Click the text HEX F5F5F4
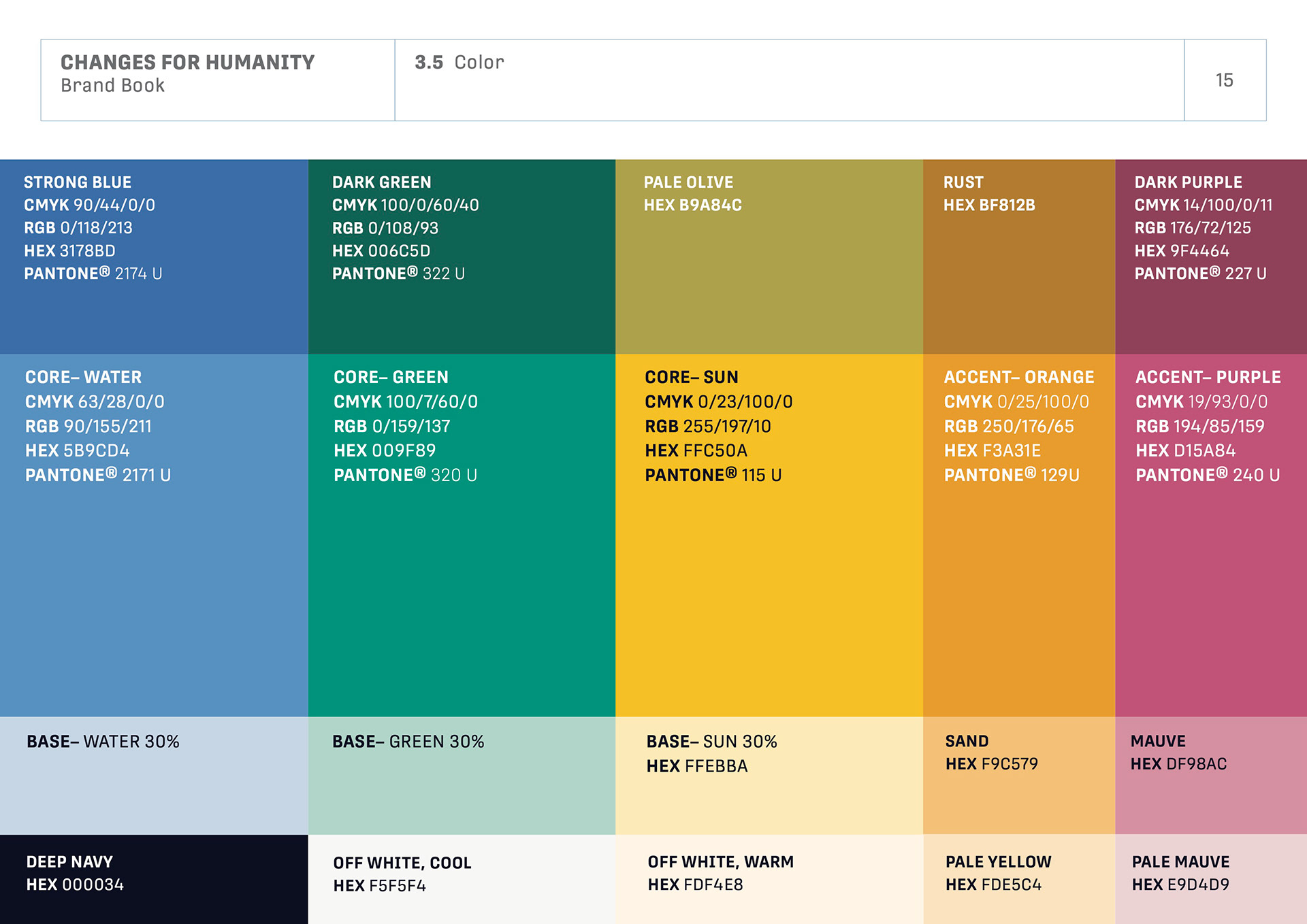 (x=379, y=886)
